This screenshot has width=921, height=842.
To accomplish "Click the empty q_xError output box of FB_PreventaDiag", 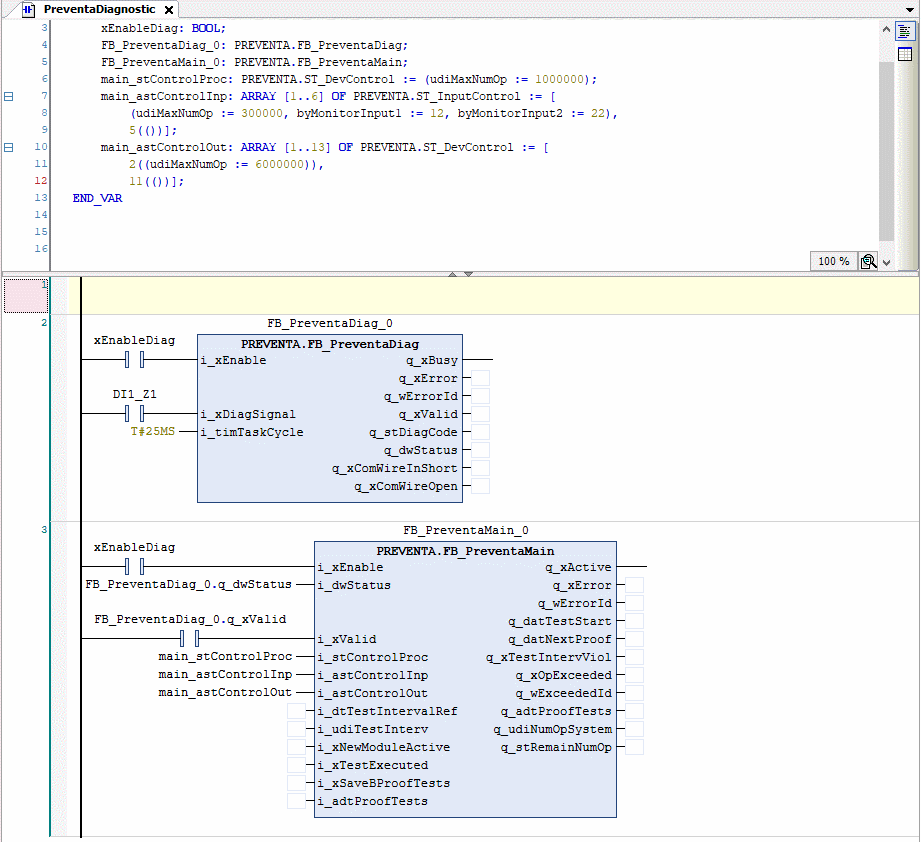I will [480, 378].
